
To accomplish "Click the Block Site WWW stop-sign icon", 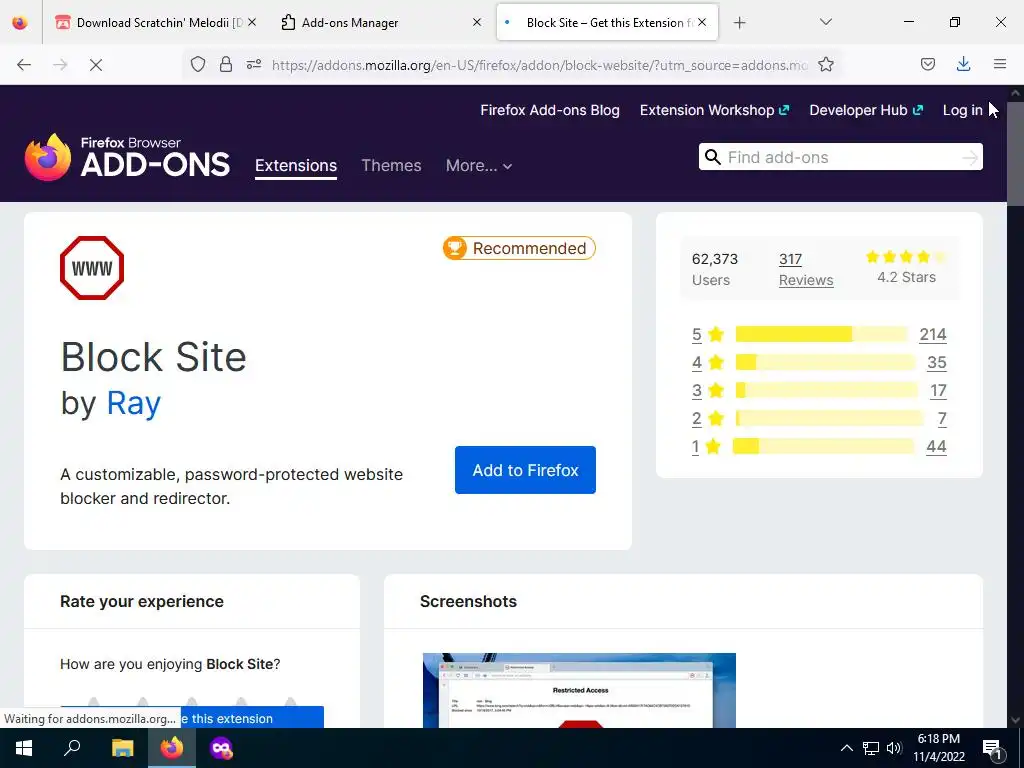I will [x=91, y=268].
